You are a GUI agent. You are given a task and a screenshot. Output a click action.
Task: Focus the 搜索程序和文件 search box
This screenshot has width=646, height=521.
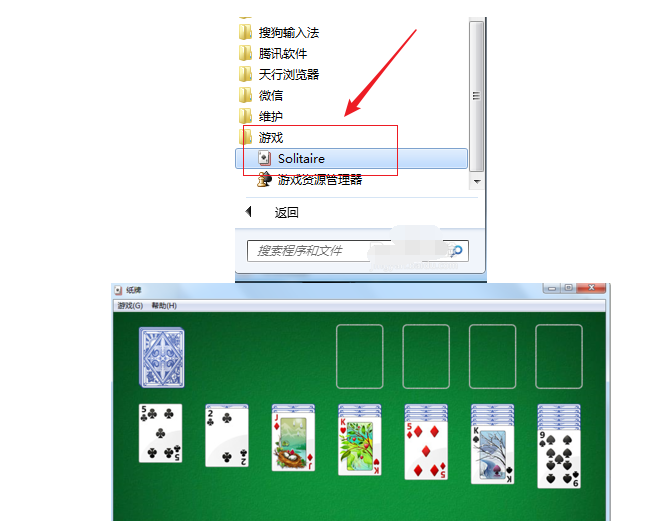358,251
